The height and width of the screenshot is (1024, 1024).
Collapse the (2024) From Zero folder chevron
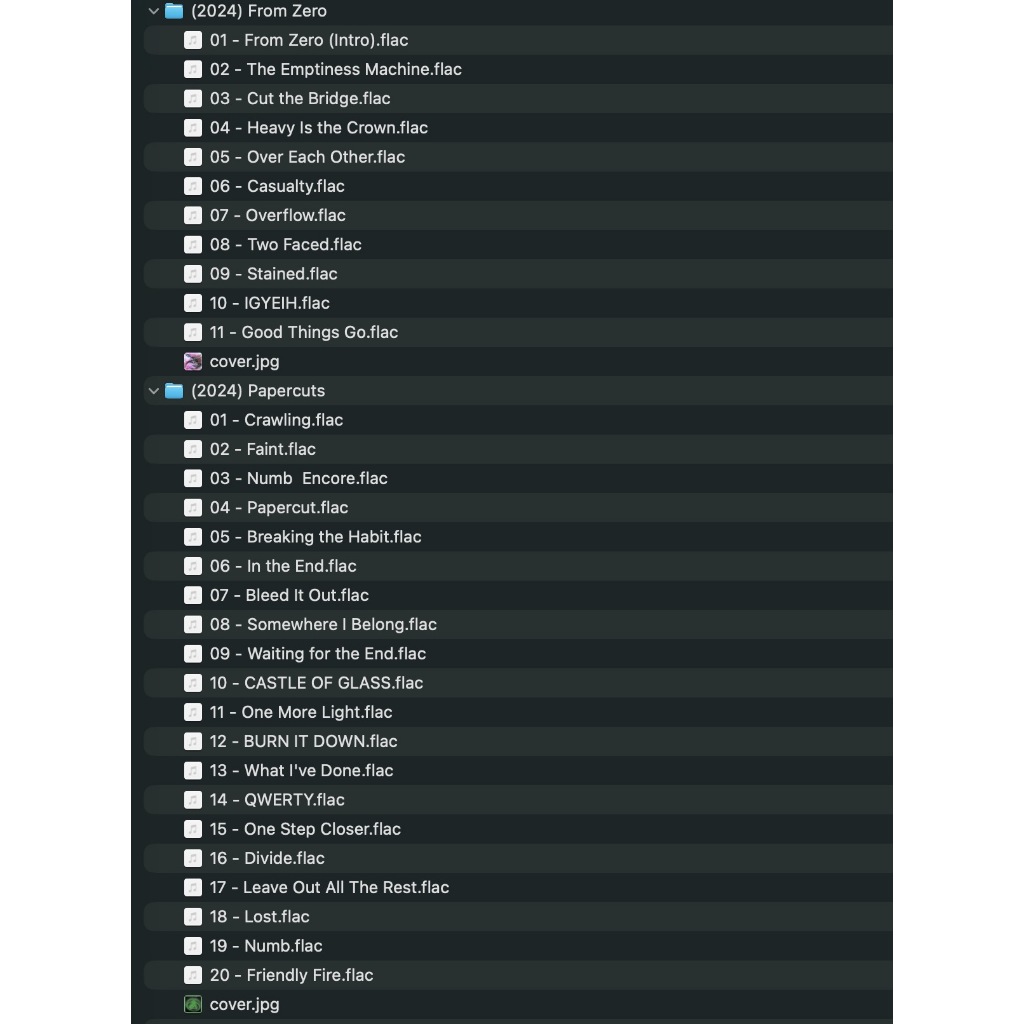[x=153, y=11]
